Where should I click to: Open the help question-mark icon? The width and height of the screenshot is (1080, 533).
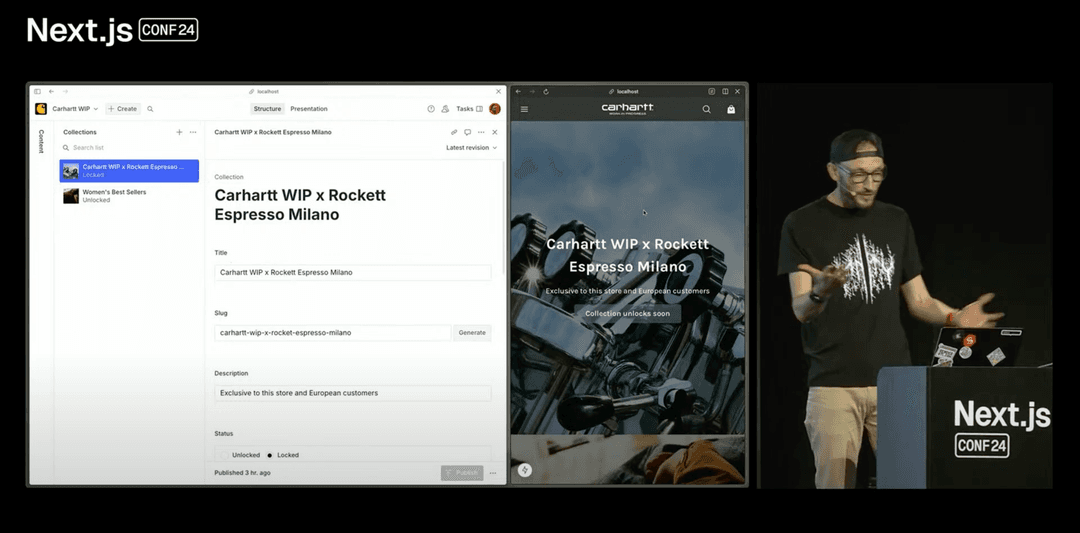[431, 109]
